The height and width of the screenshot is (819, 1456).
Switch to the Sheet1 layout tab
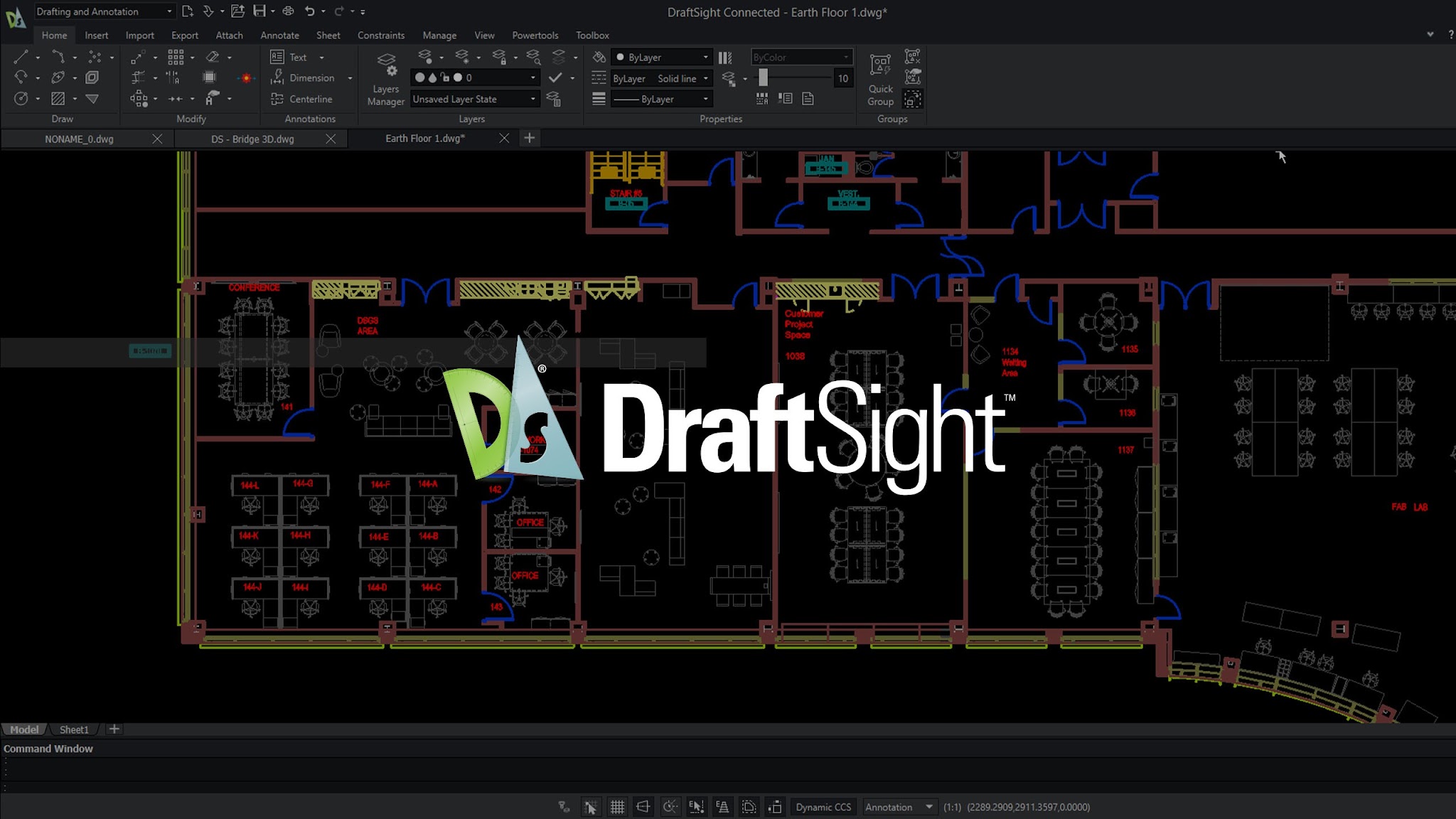click(x=74, y=729)
